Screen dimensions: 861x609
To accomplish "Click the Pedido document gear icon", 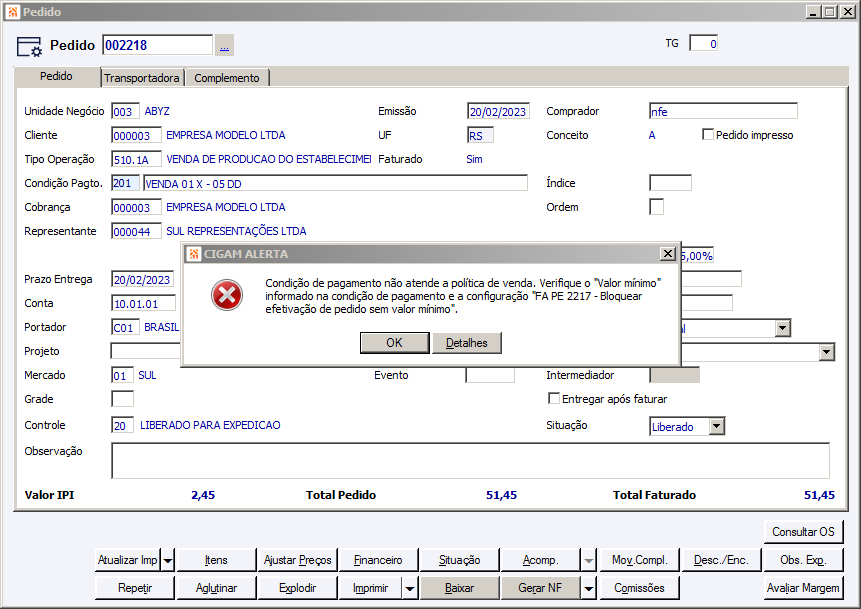I will pyautogui.click(x=30, y=46).
